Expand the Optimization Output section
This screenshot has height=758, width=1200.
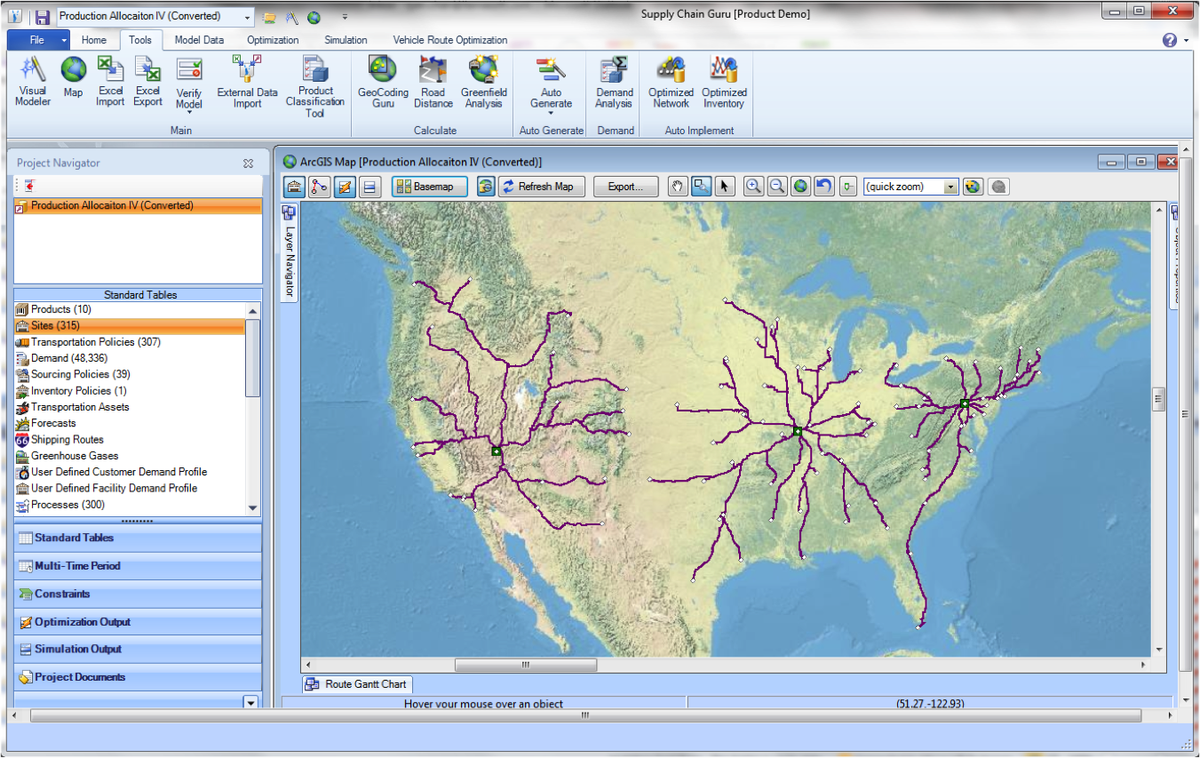[137, 621]
